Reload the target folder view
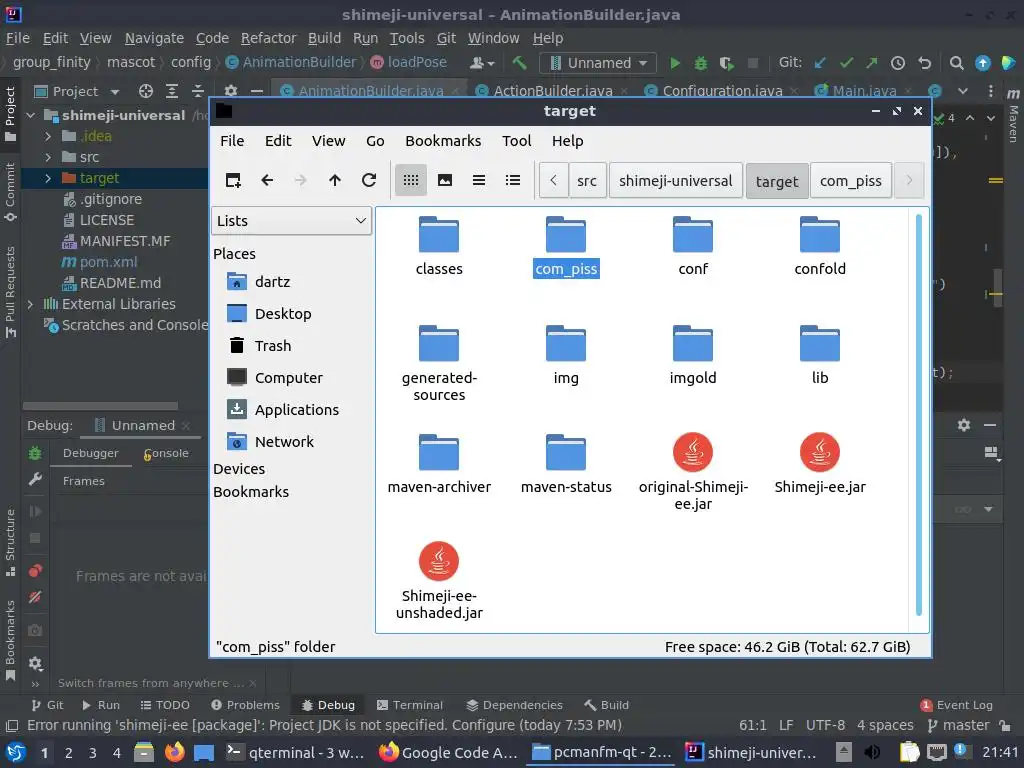The height and width of the screenshot is (768, 1024). [369, 180]
